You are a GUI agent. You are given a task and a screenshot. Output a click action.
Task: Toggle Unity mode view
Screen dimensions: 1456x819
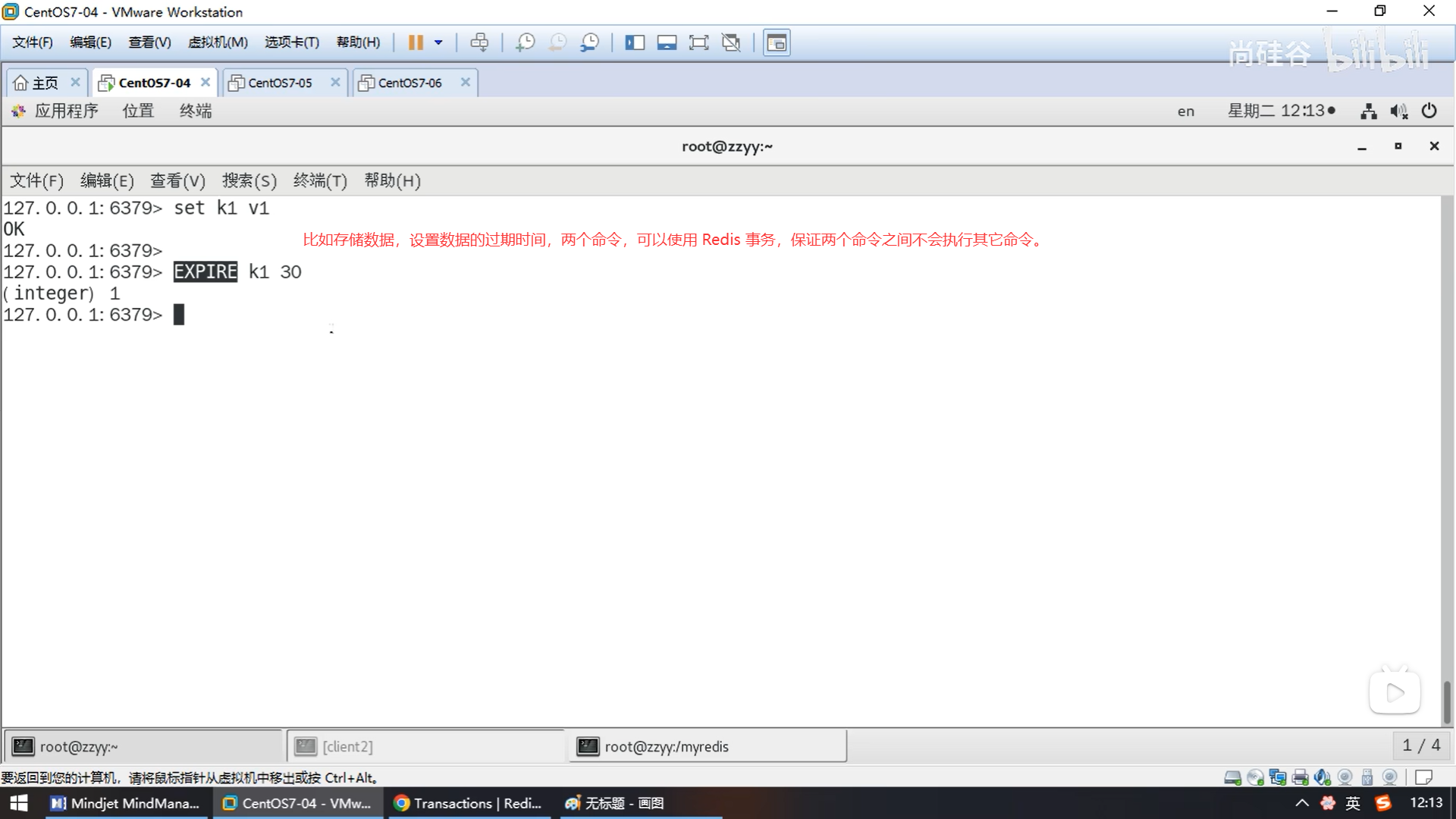pyautogui.click(x=731, y=42)
